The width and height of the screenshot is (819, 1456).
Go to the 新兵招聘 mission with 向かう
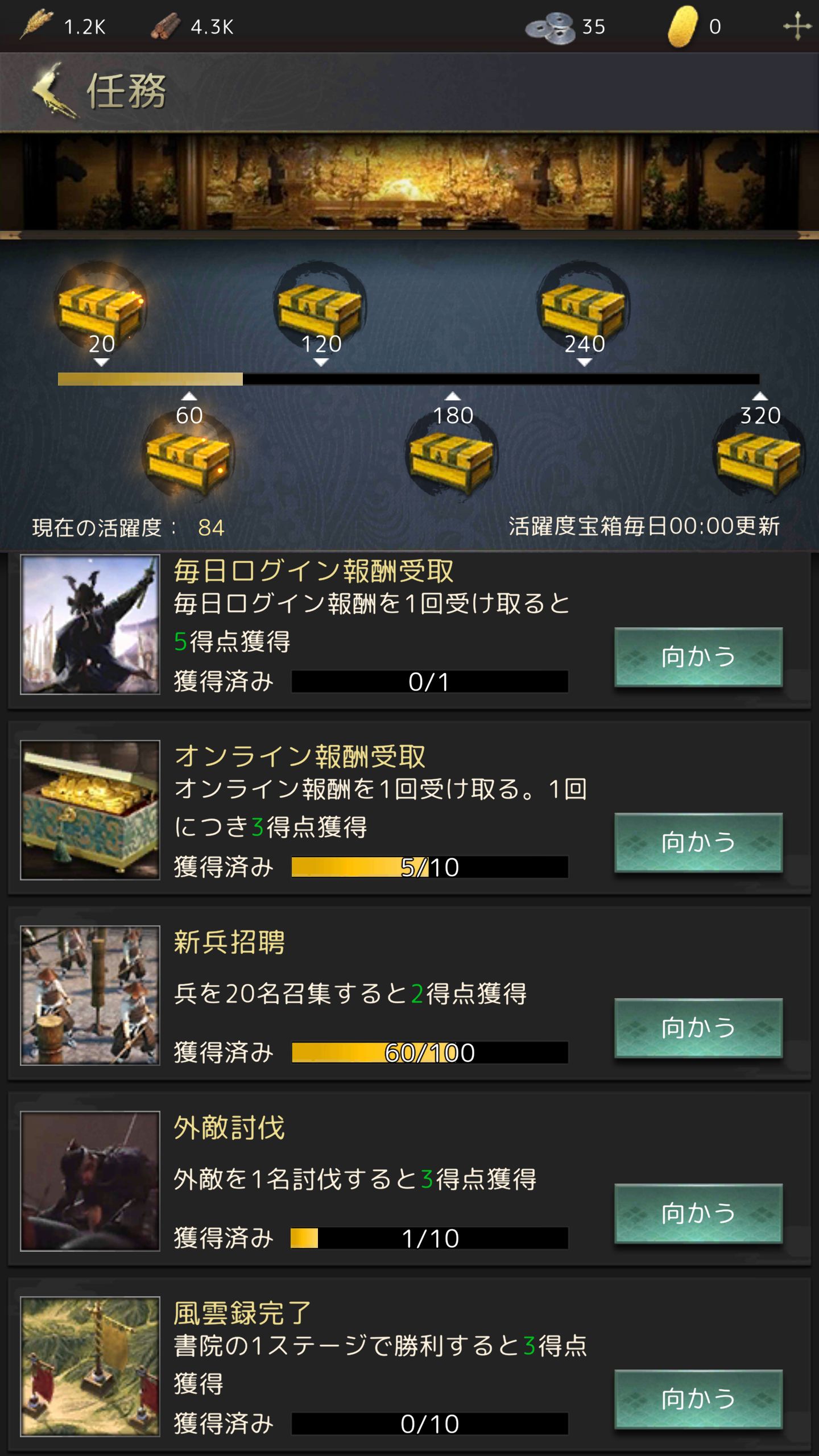(698, 1028)
